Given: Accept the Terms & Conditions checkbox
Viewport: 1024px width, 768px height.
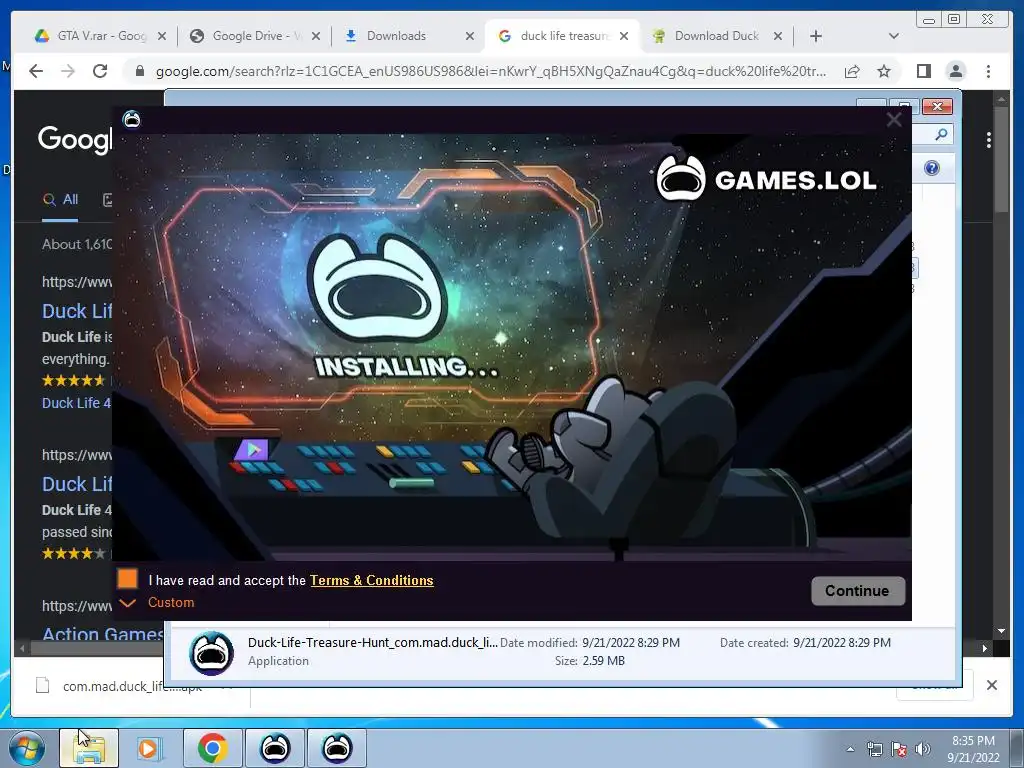Looking at the screenshot, I should 127,579.
